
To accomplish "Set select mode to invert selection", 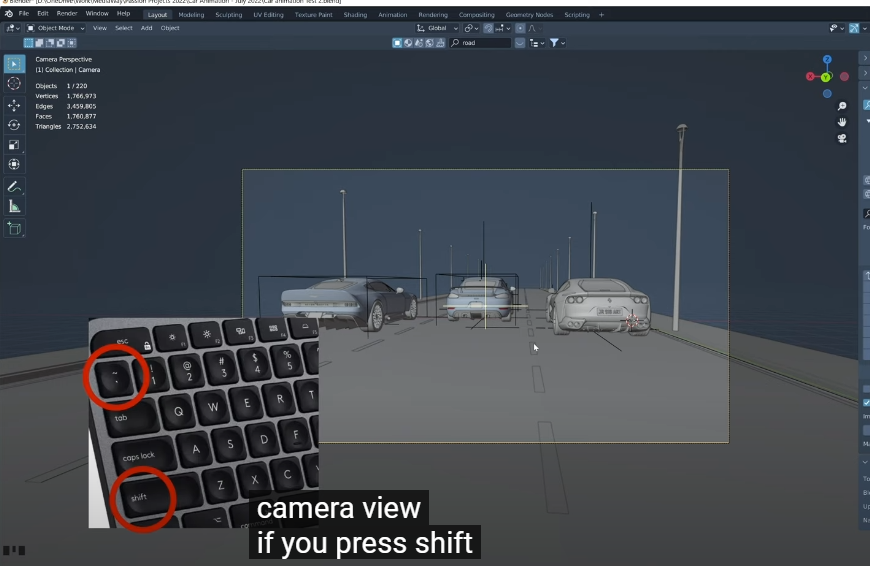I will coord(60,43).
